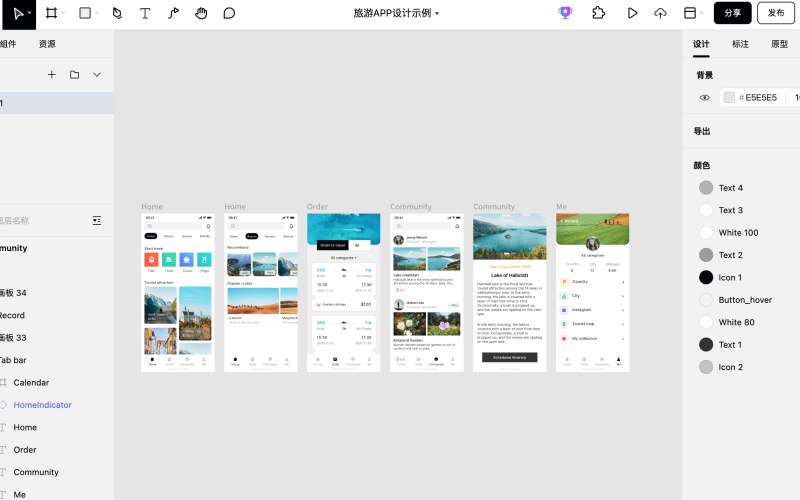Click frame icon beside Calendar layer

click(3, 382)
